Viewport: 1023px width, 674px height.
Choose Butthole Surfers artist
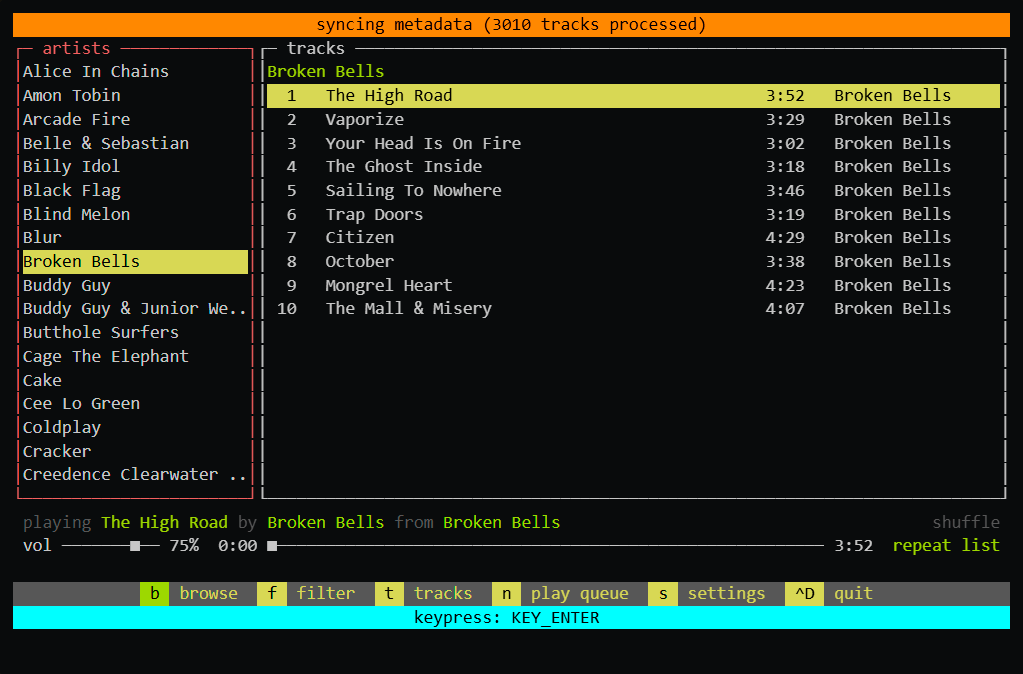(135, 333)
